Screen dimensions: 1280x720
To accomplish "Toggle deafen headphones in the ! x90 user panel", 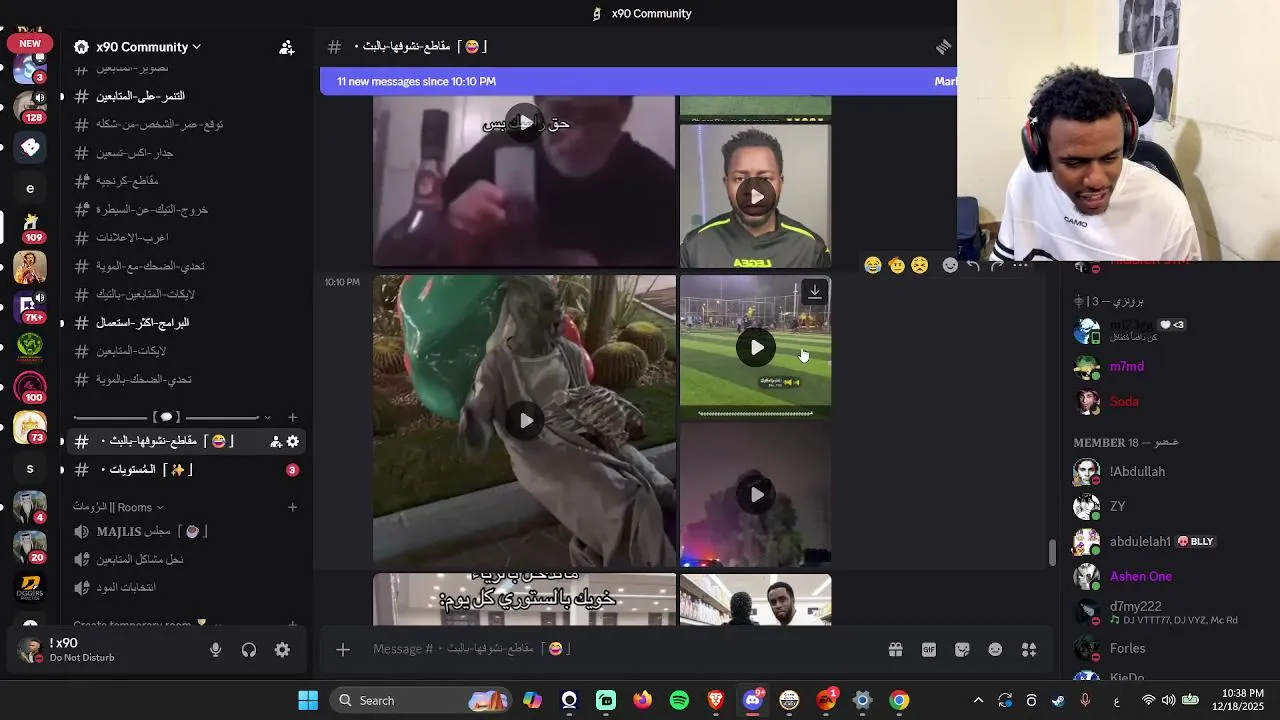I will pos(249,650).
